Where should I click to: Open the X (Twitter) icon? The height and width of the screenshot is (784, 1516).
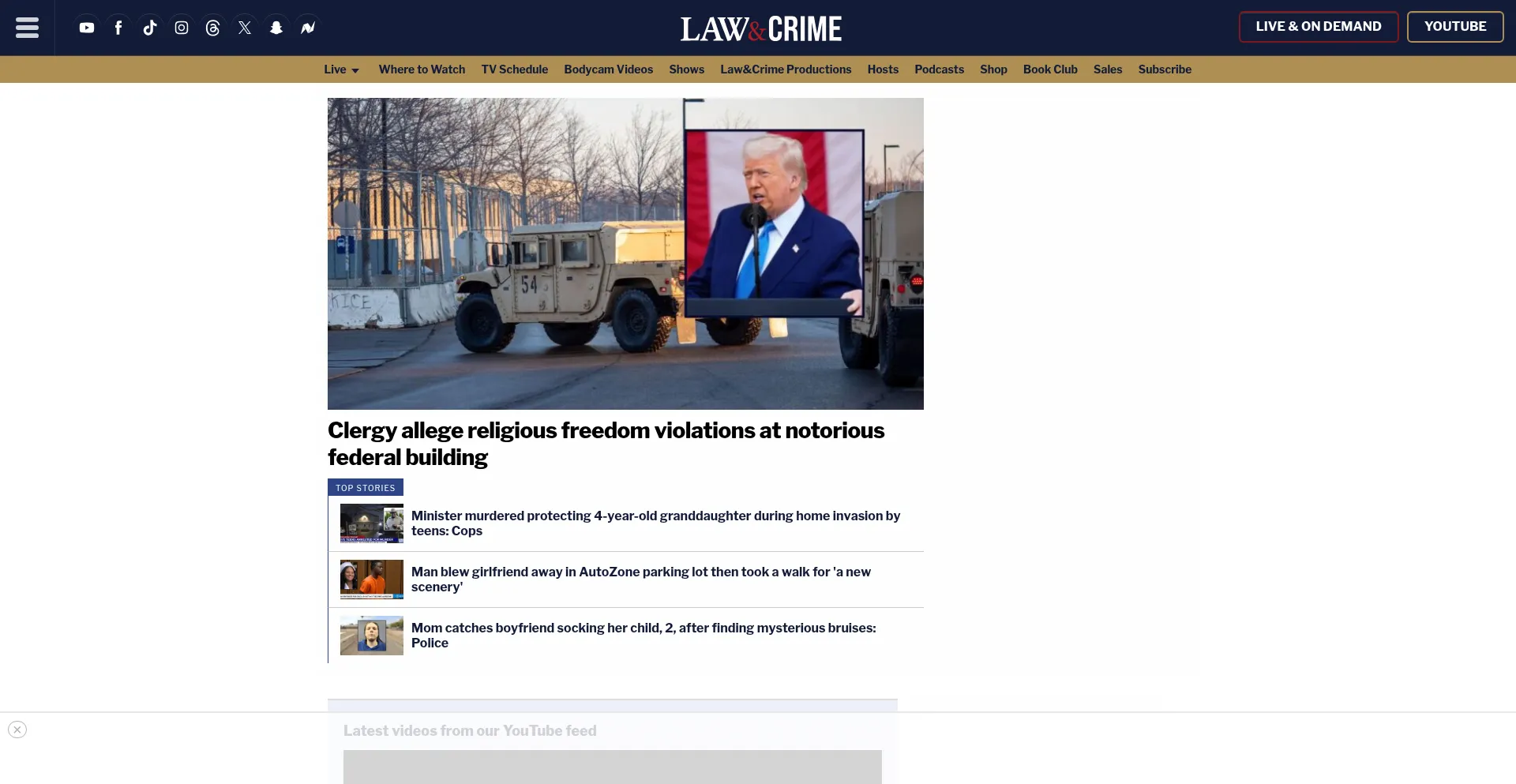245,28
